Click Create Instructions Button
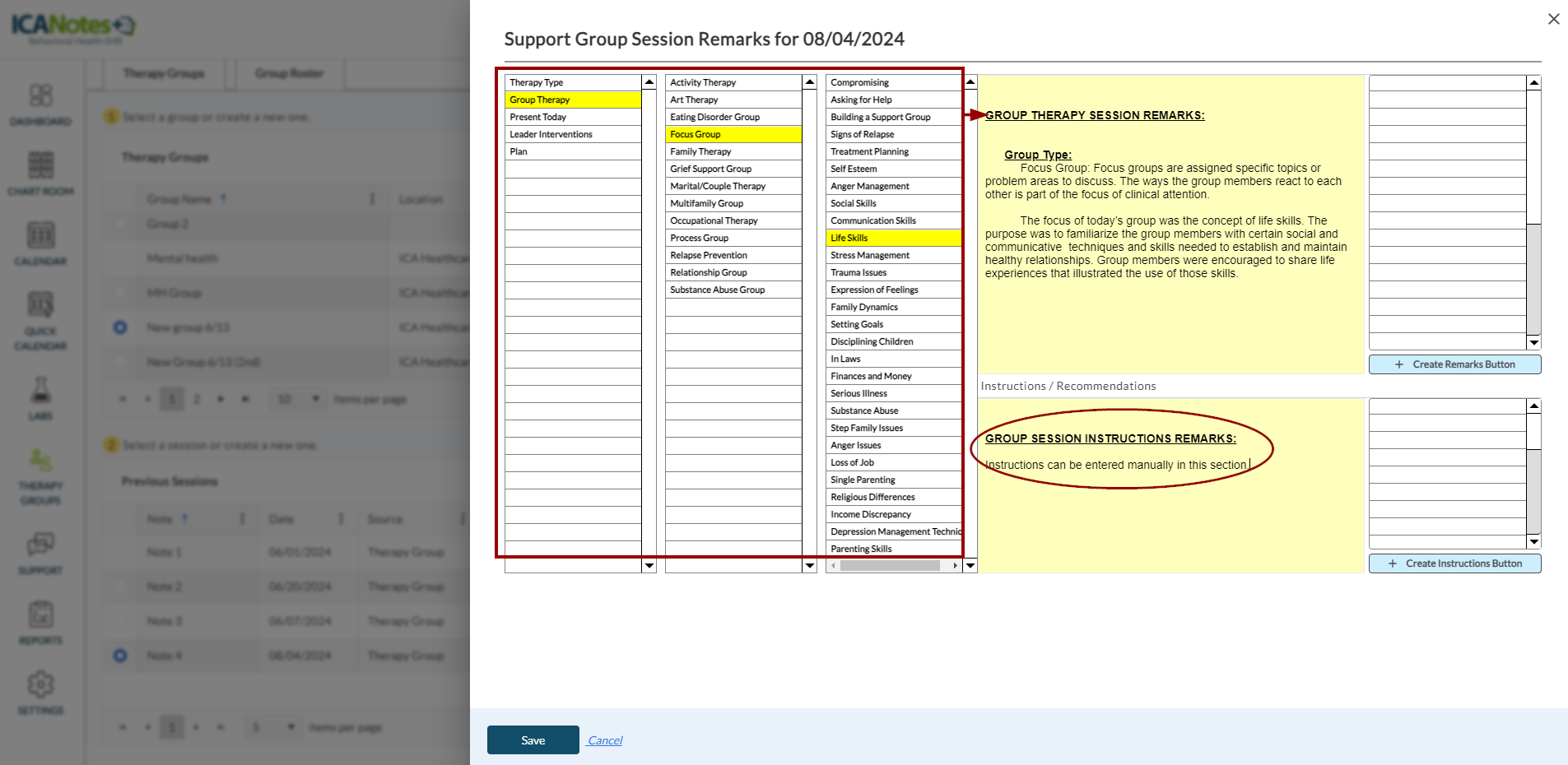Screen dimensions: 1568x765 1455,563
